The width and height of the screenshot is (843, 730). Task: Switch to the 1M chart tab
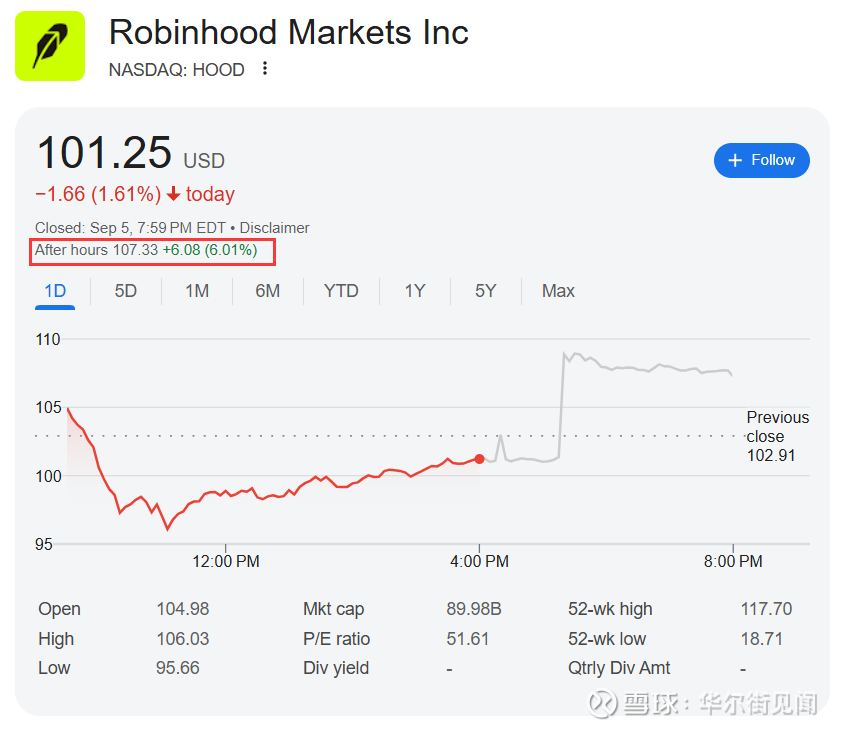point(197,291)
